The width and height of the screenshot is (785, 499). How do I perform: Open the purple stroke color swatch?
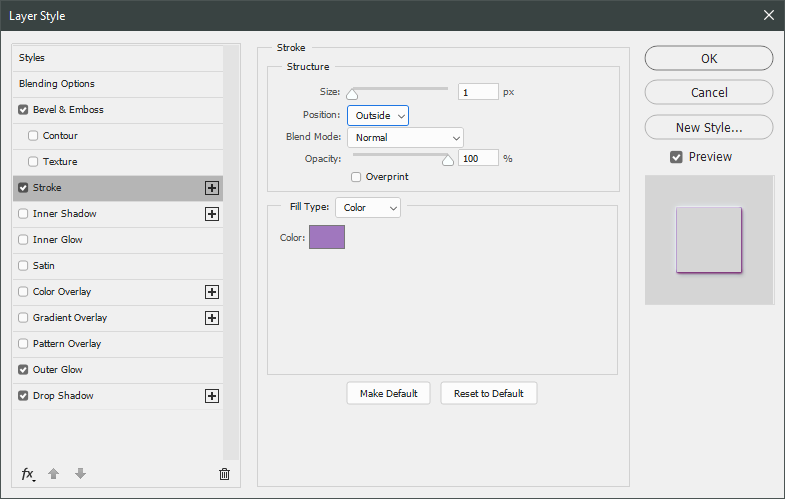(x=327, y=237)
